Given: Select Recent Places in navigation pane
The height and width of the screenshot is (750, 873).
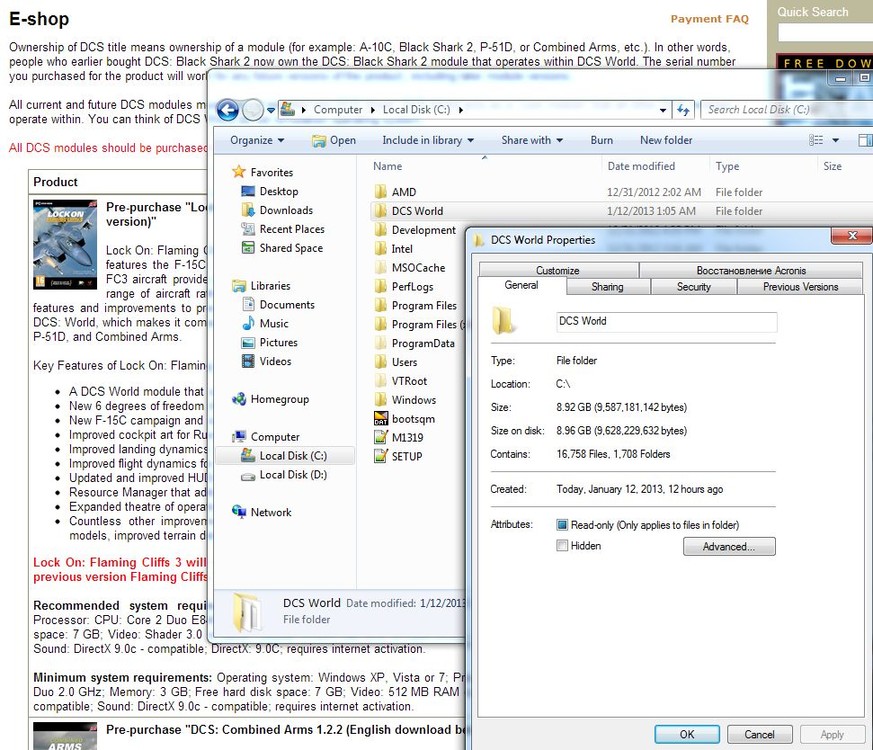Looking at the screenshot, I should tap(283, 229).
